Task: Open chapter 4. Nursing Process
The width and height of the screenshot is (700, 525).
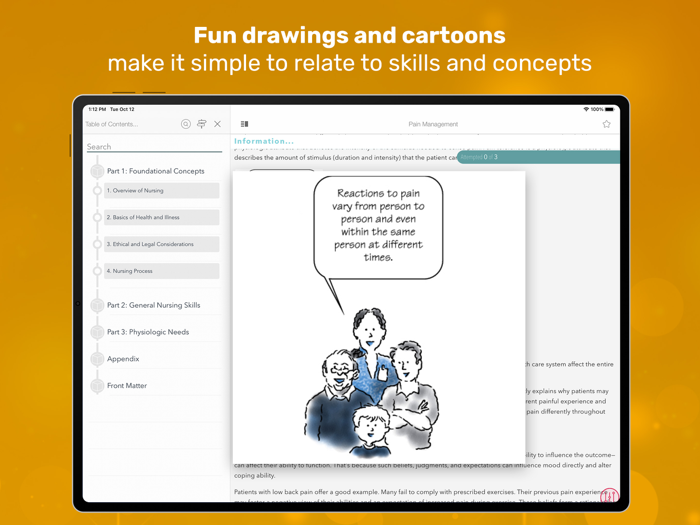Action: tap(162, 271)
